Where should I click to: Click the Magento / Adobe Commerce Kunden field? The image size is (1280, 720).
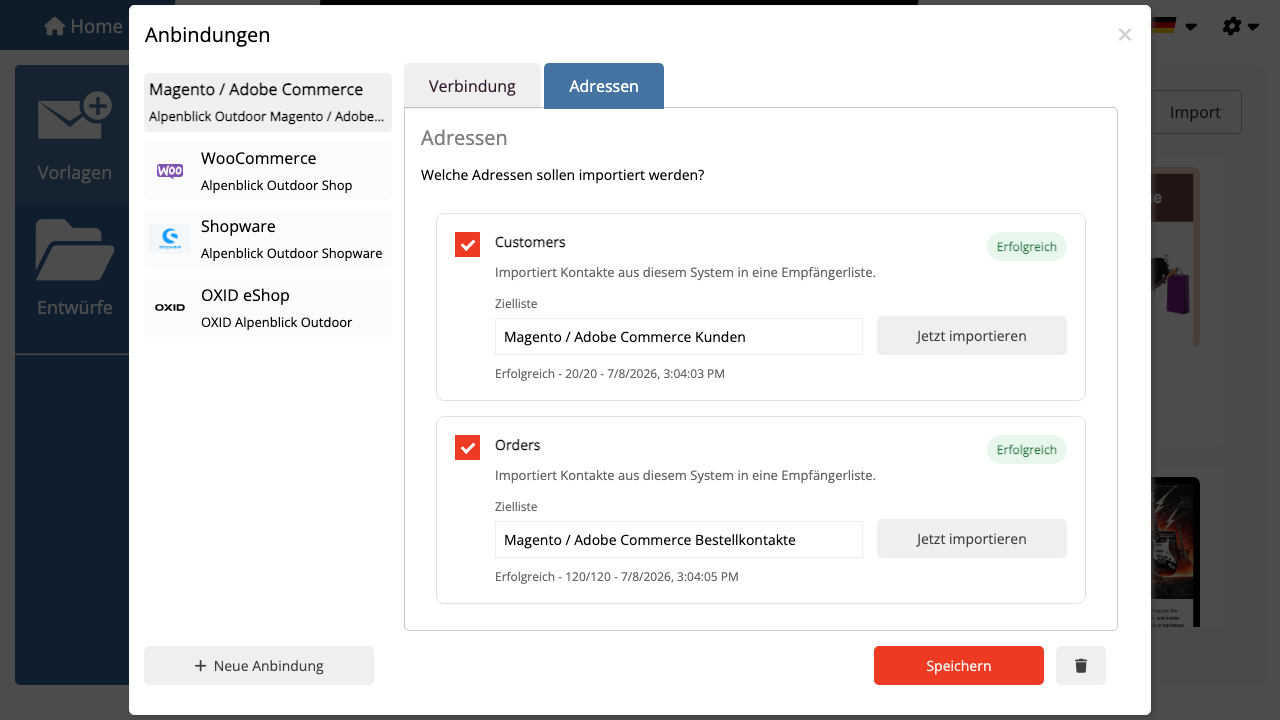click(x=679, y=337)
